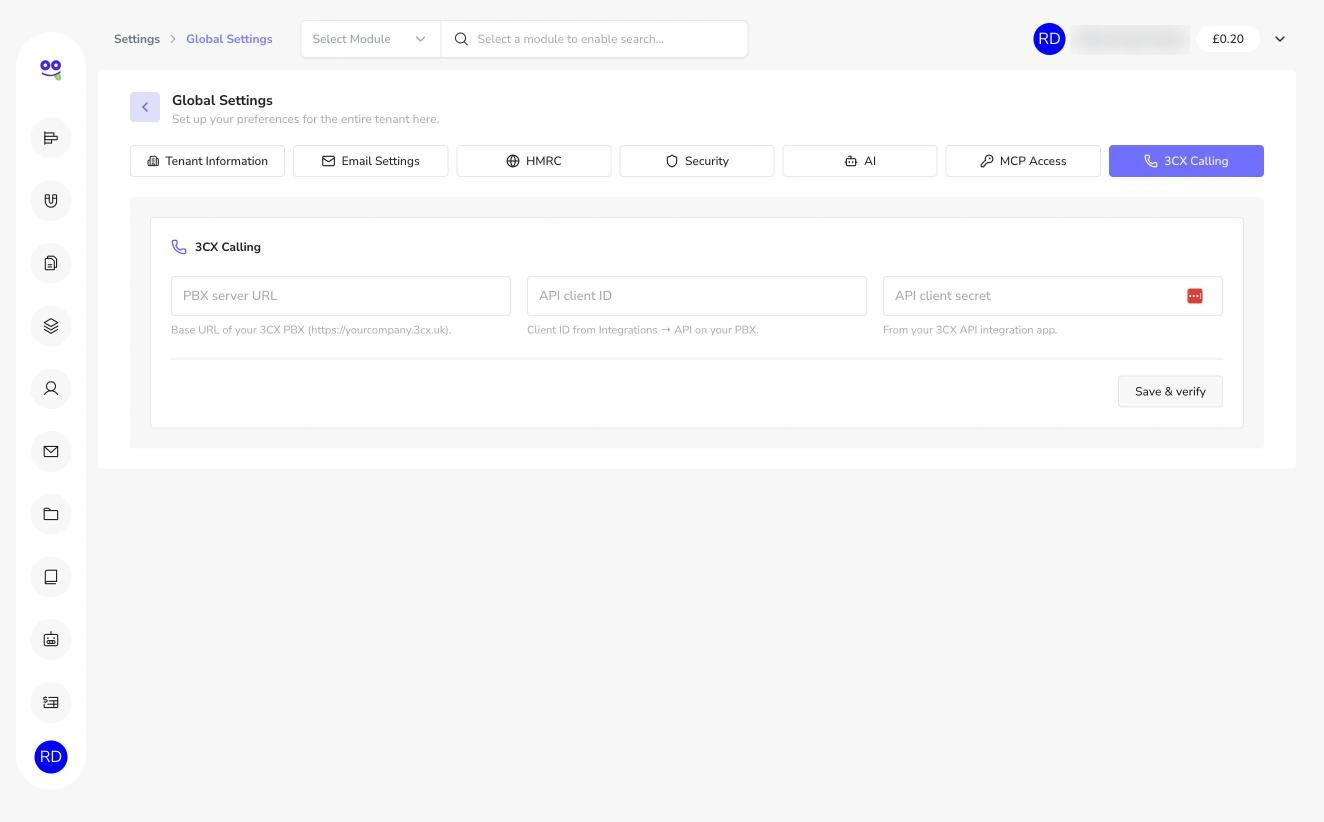The image size is (1324, 822).
Task: Open the folder icon in the sidebar
Action: (51, 514)
